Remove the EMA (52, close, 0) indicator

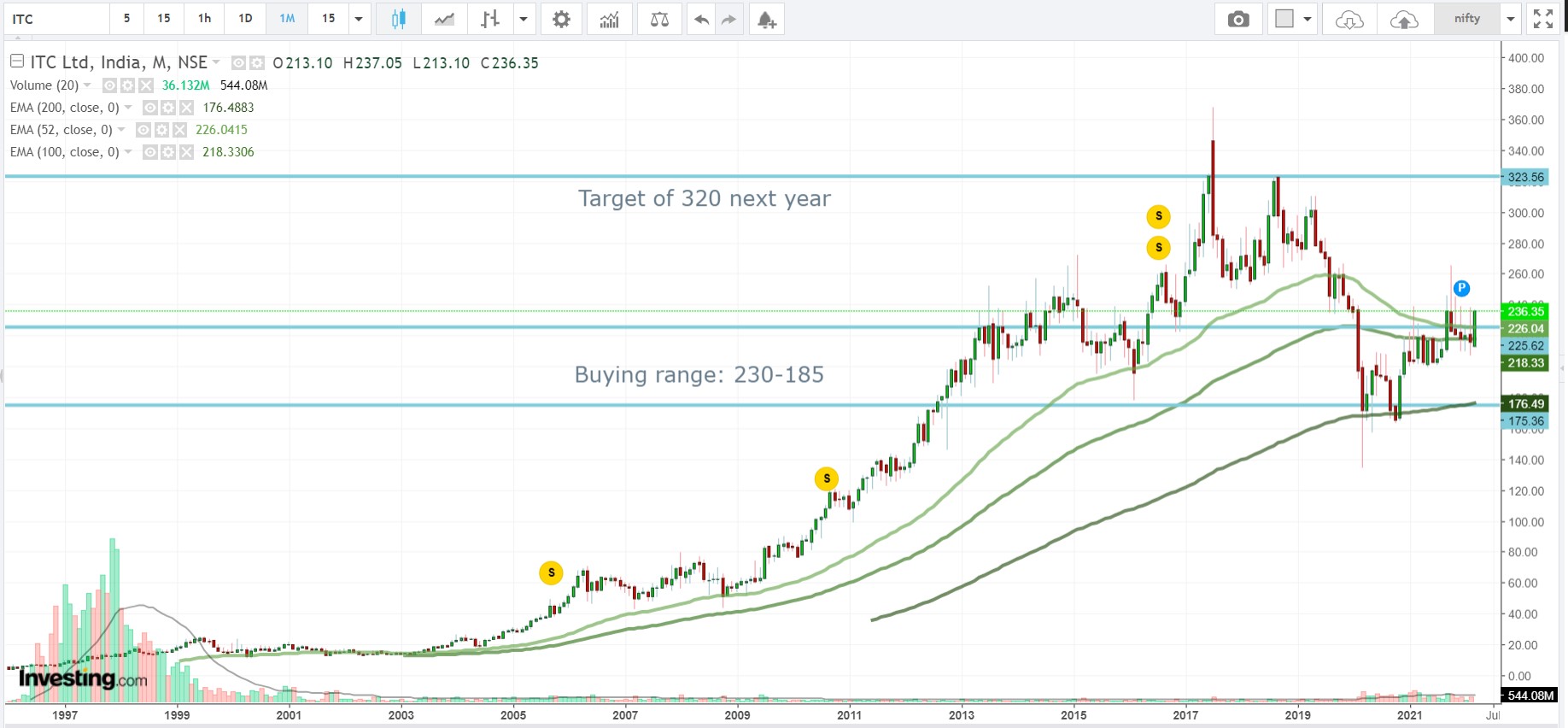179,130
